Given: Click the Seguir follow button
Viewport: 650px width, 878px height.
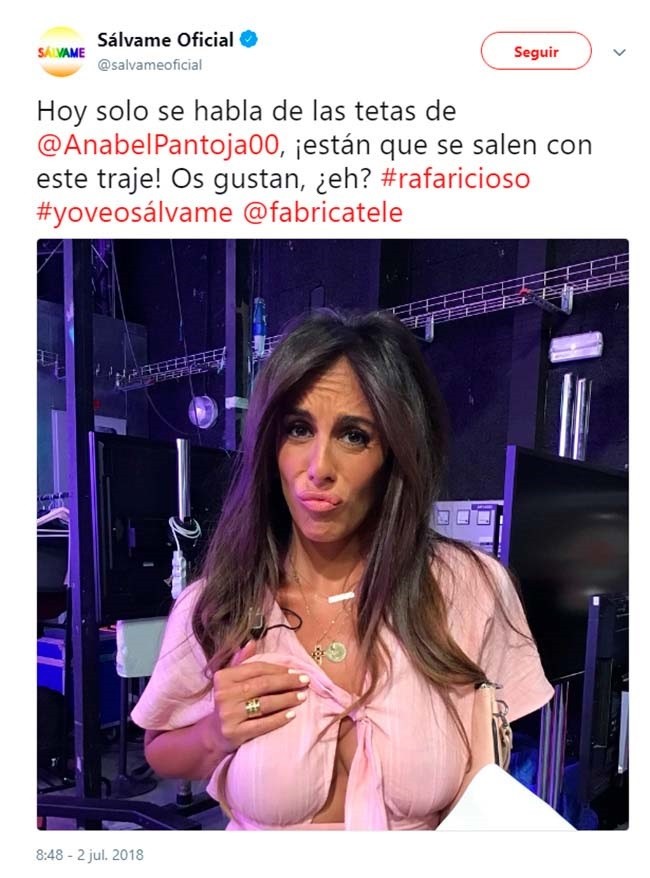Looking at the screenshot, I should pyautogui.click(x=536, y=51).
